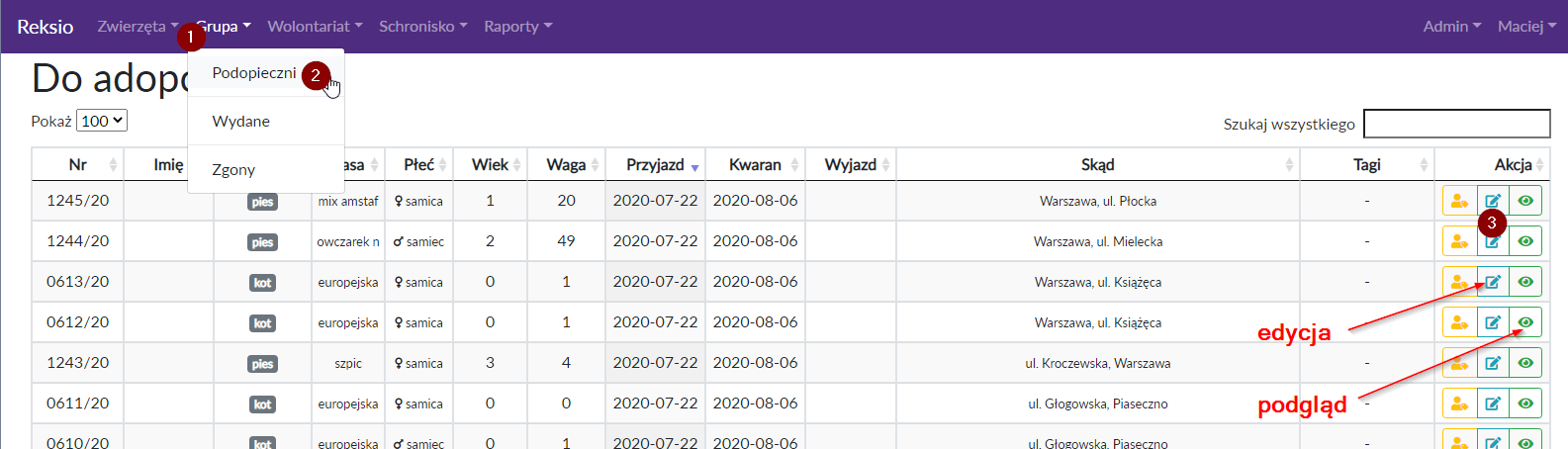
Task: Open adoption icon for row 0611/20
Action: click(1459, 404)
